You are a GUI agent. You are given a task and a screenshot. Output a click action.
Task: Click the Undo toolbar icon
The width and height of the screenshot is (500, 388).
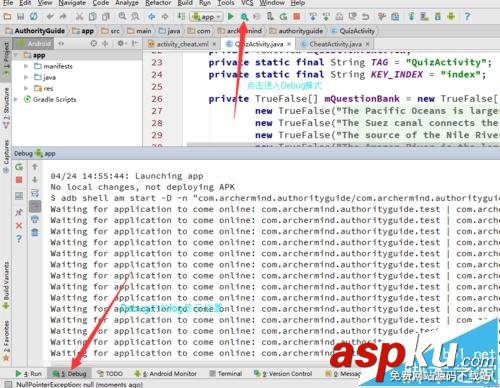(50, 16)
